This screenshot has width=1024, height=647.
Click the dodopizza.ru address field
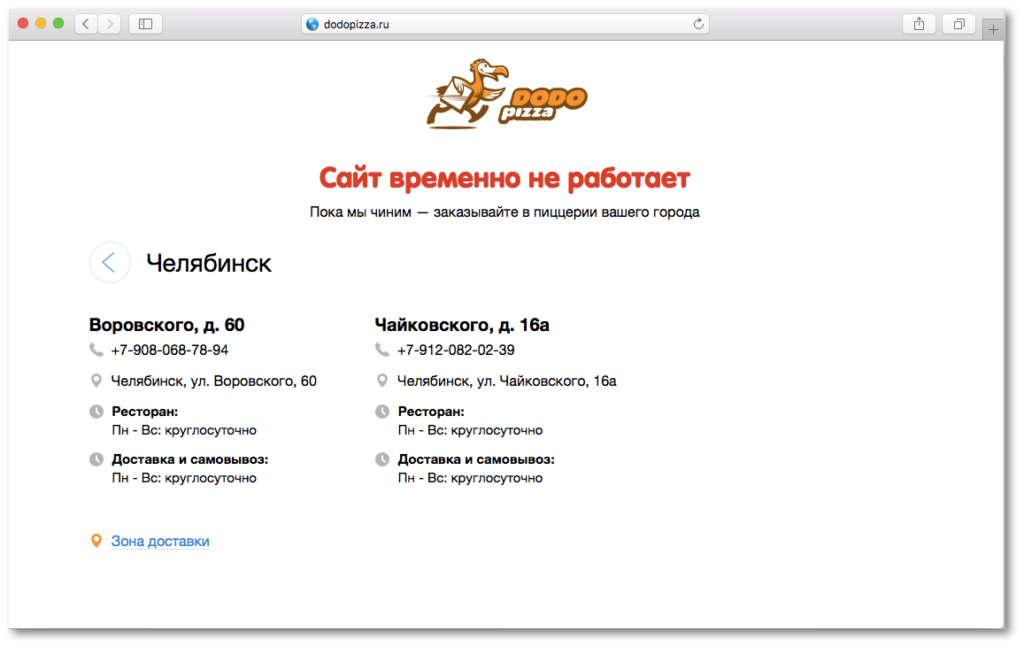(505, 24)
